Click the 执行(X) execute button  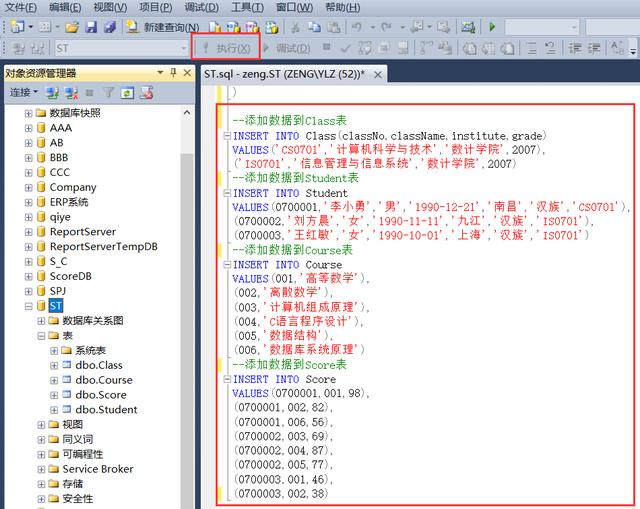click(x=226, y=48)
